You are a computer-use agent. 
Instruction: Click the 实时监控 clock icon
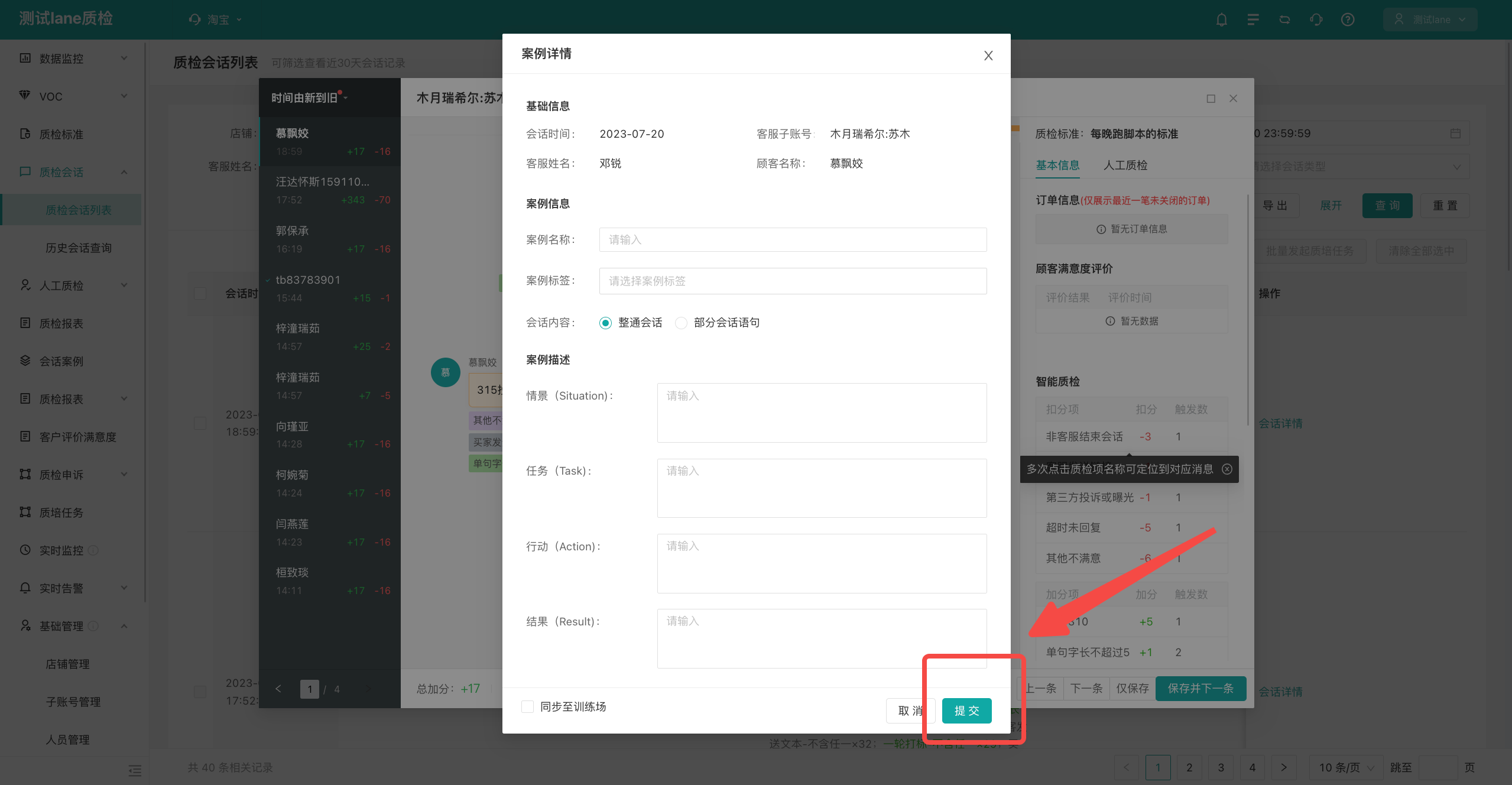tap(25, 550)
